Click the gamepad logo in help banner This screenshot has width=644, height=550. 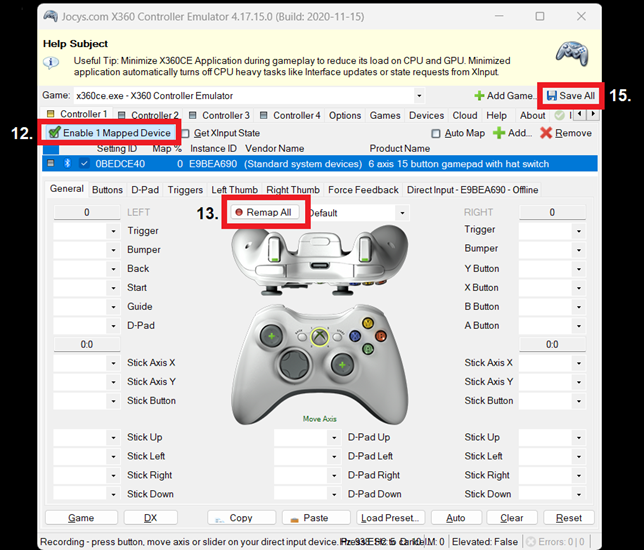pos(572,53)
